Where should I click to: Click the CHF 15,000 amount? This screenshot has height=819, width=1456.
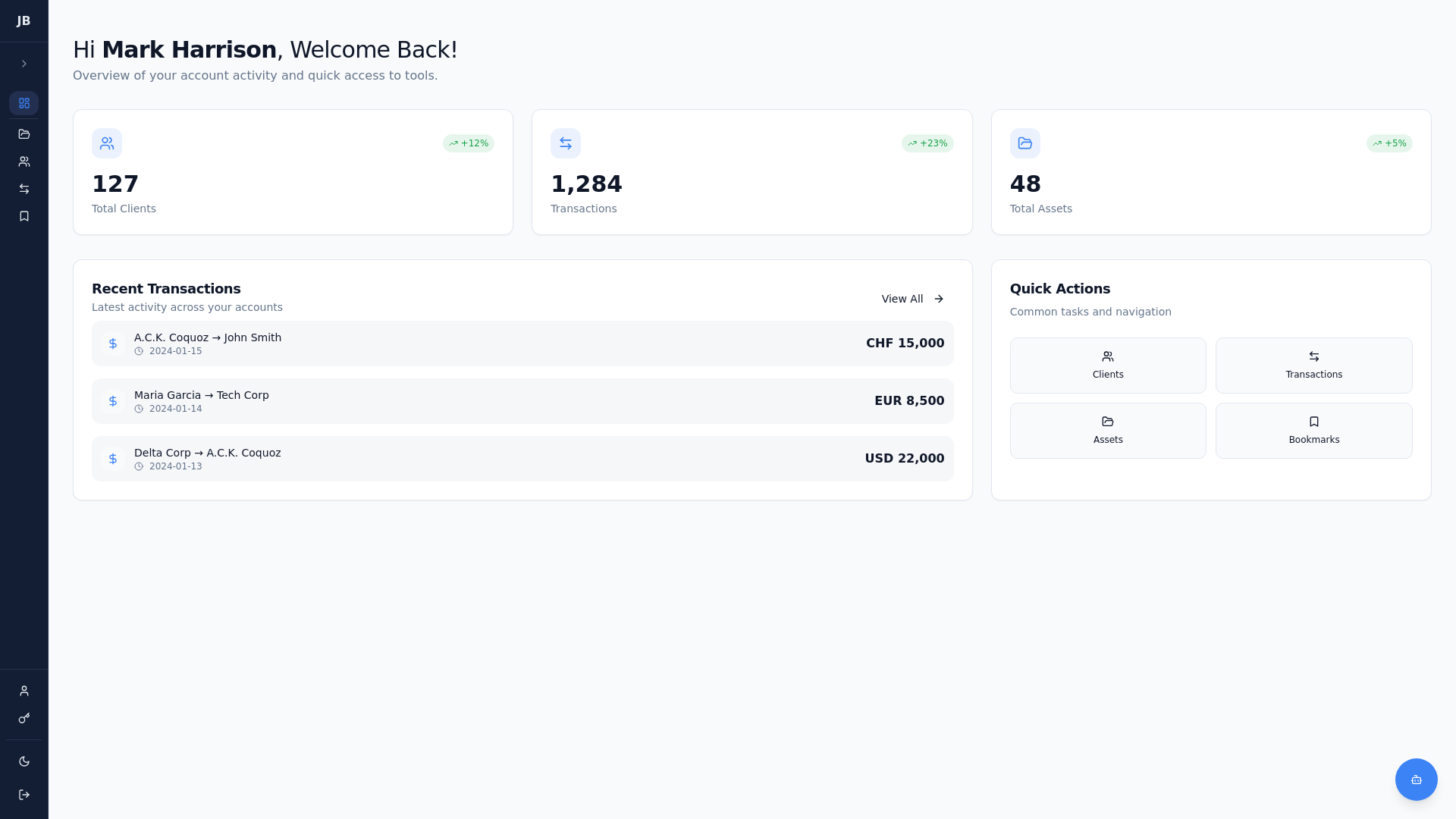(905, 344)
